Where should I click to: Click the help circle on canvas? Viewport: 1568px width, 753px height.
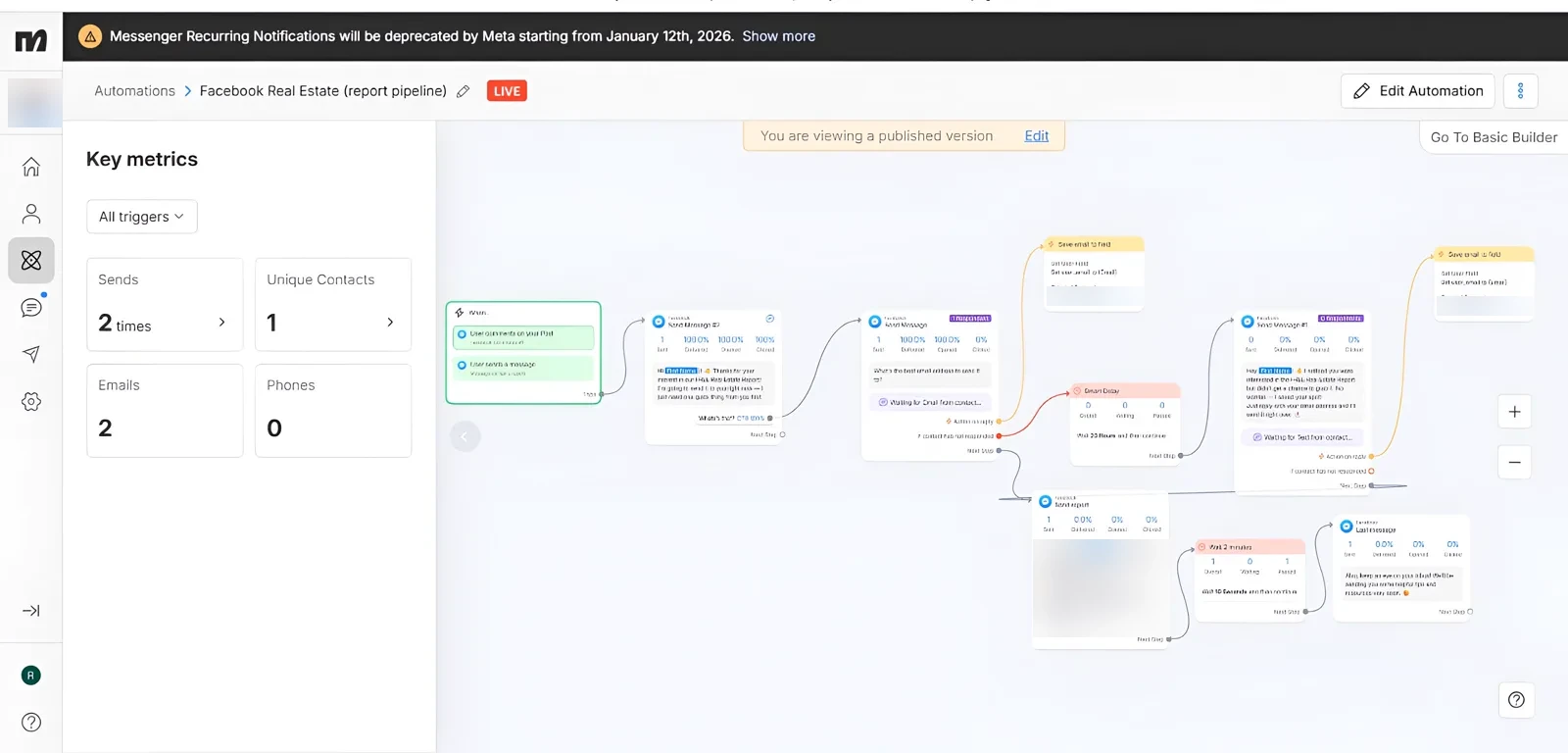click(x=1516, y=700)
